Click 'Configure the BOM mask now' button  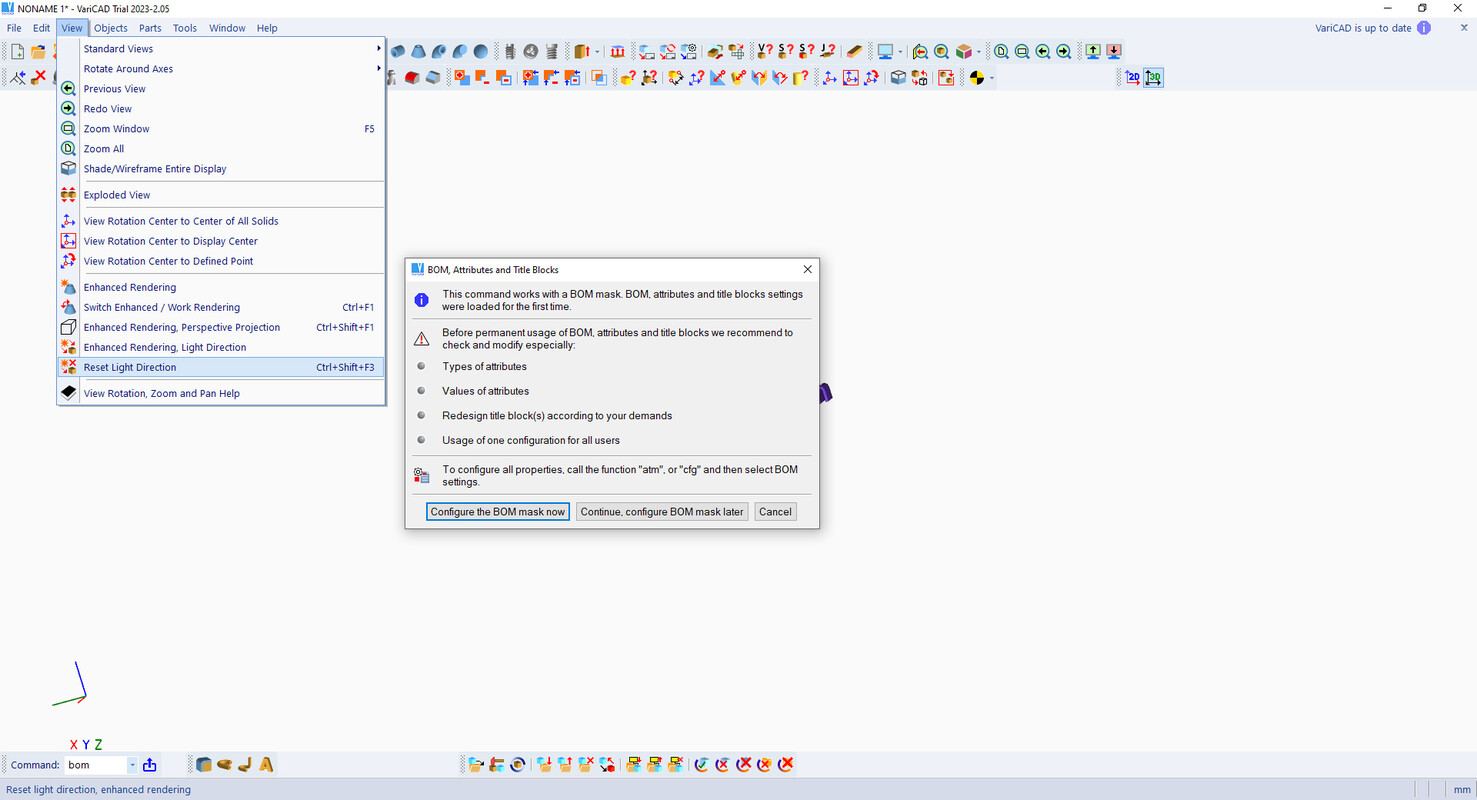(x=498, y=511)
